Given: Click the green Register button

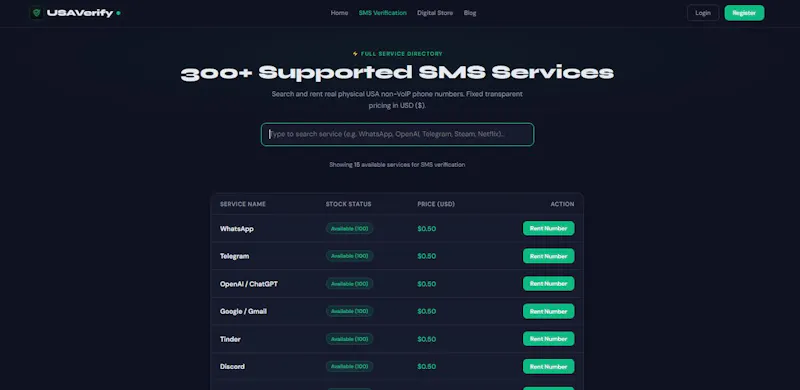Looking at the screenshot, I should point(744,13).
